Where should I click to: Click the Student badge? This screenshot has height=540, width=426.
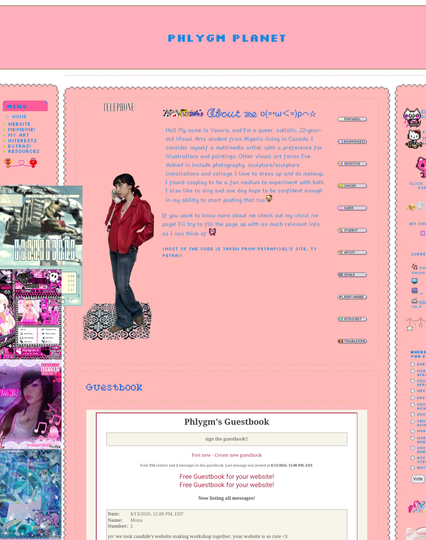coord(352,230)
